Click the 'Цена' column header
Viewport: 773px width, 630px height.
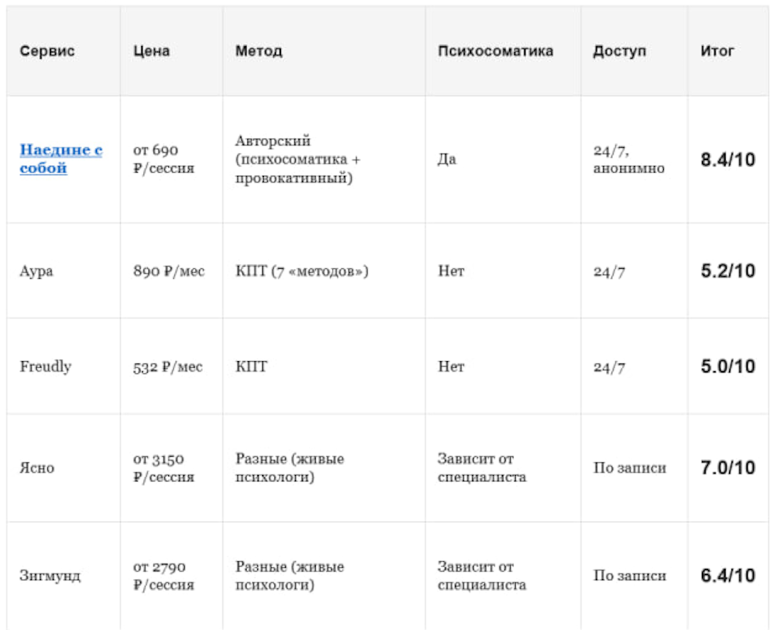point(151,51)
